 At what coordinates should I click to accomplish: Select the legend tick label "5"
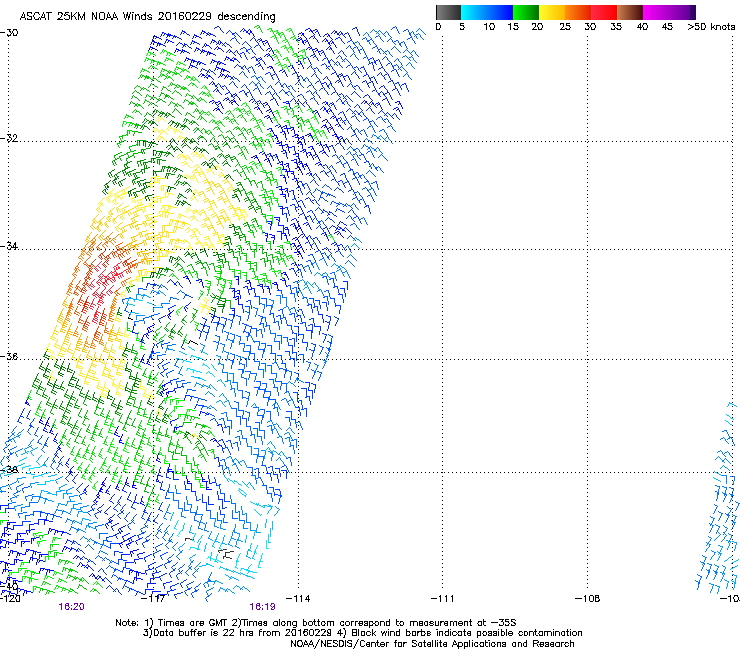pos(462,27)
